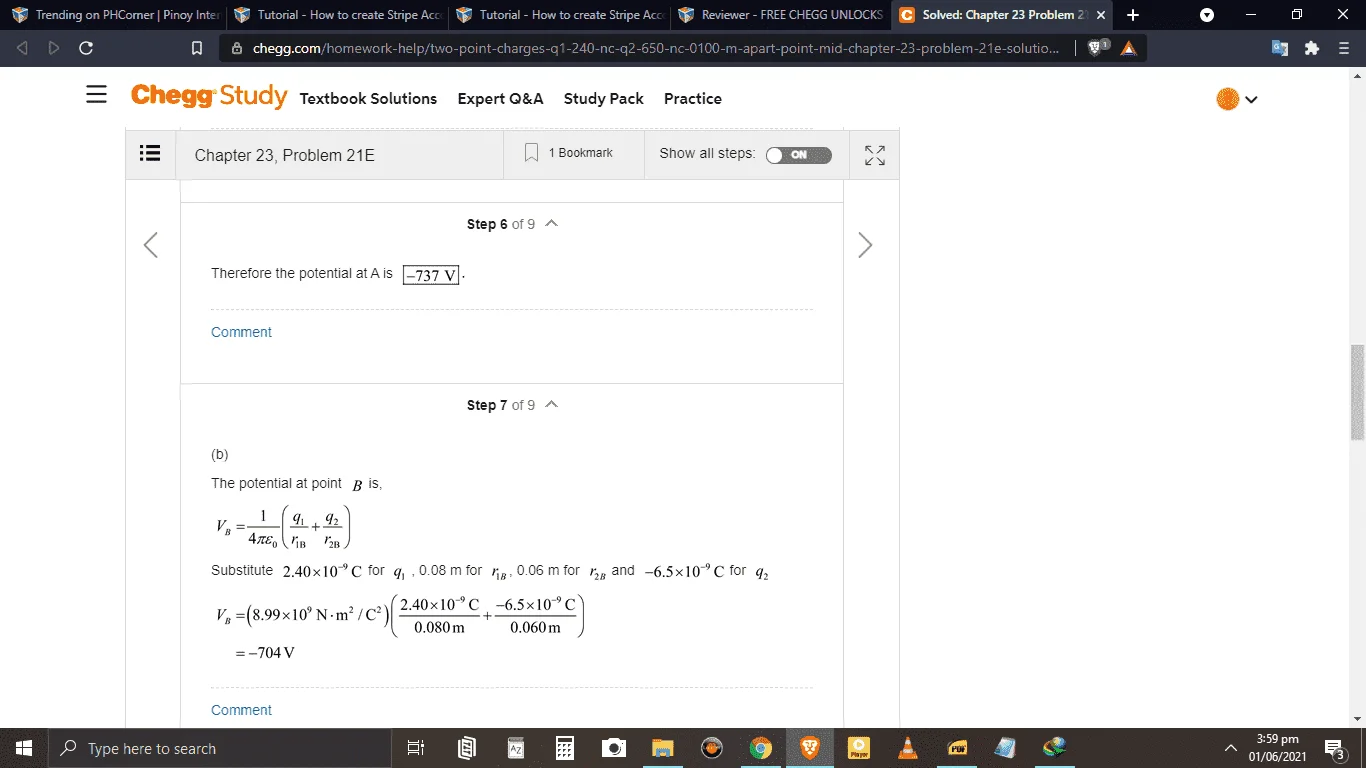The image size is (1366, 768).
Task: Open the table of contents list icon
Action: pos(150,153)
